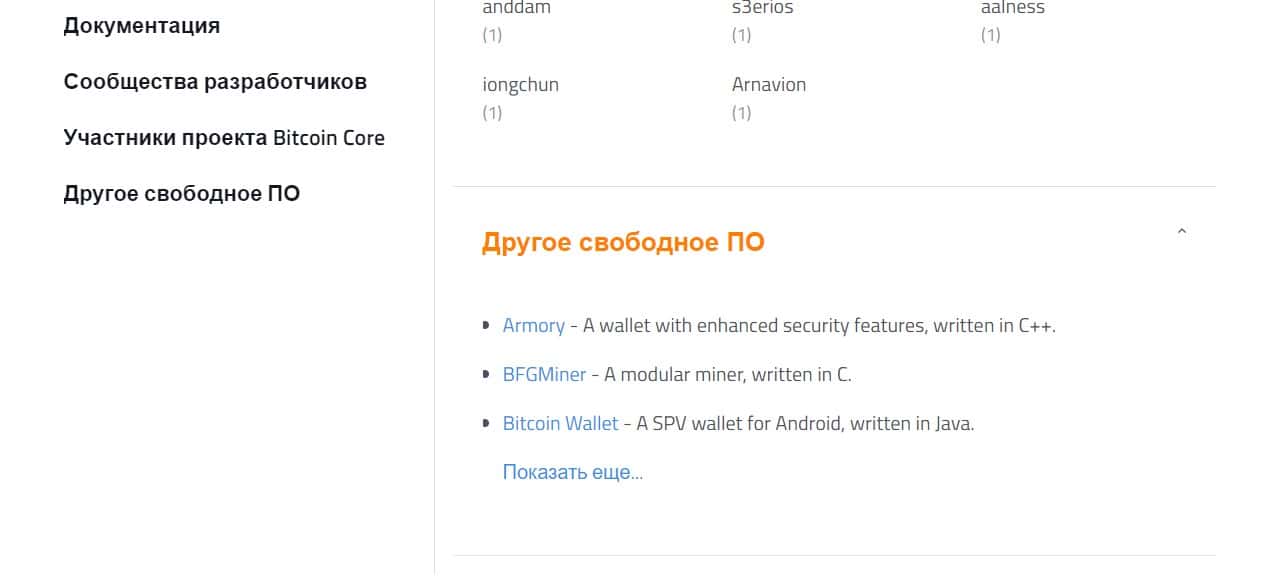
Task: Click the bullet icon beside BFGMiner
Action: click(x=487, y=374)
